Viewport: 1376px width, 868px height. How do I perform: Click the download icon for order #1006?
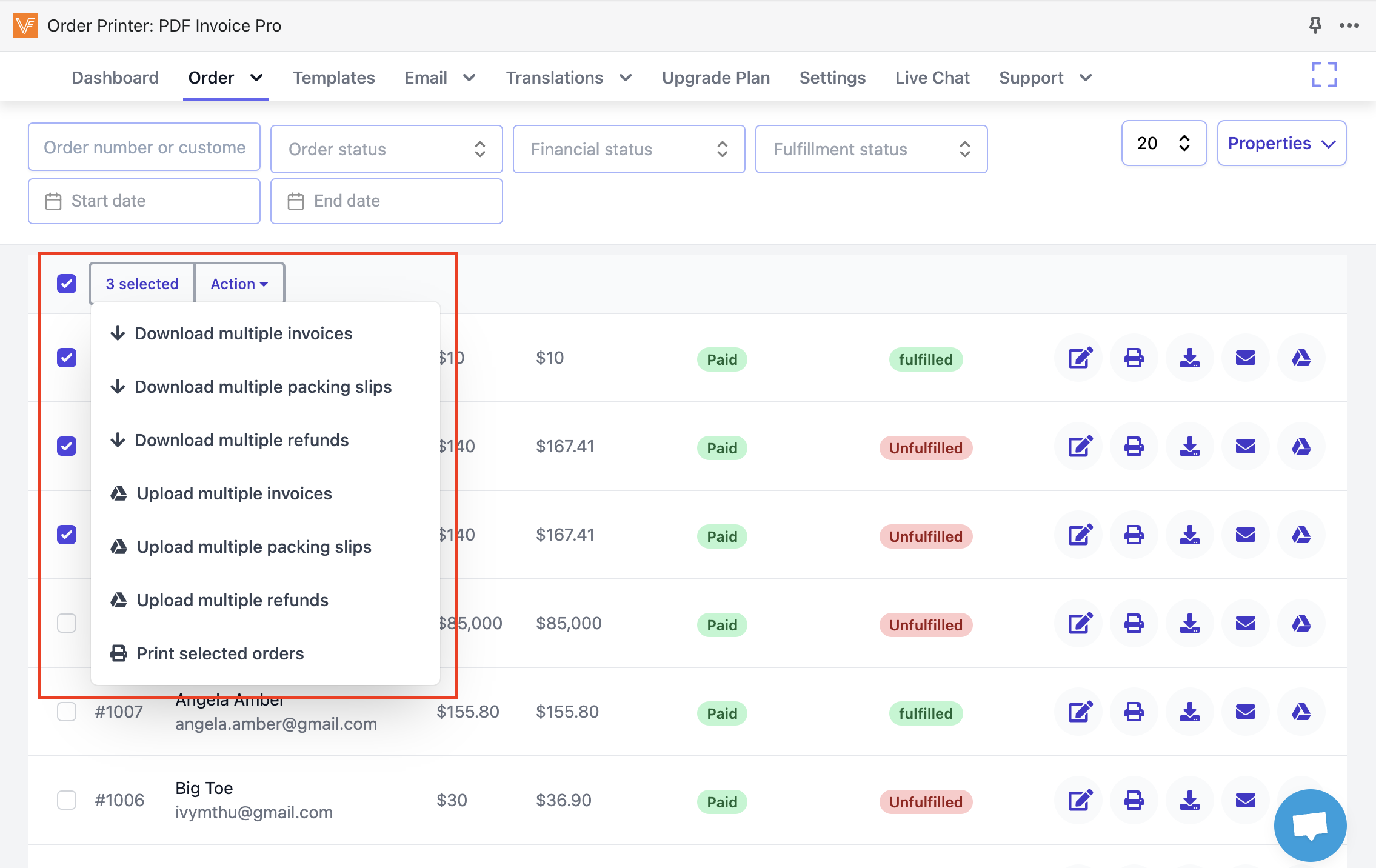tap(1189, 800)
